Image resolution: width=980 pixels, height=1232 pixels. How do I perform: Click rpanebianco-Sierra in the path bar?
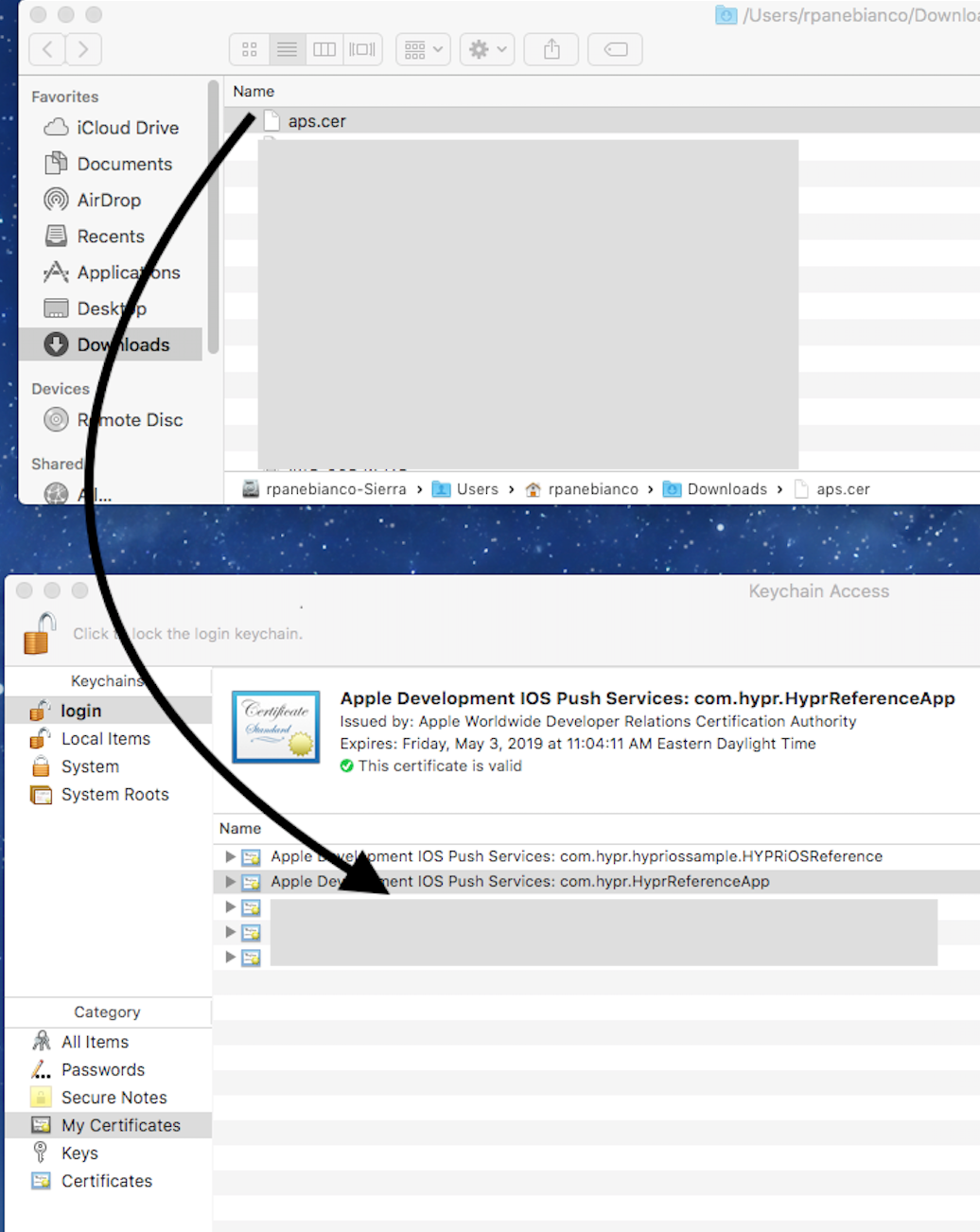[324, 489]
